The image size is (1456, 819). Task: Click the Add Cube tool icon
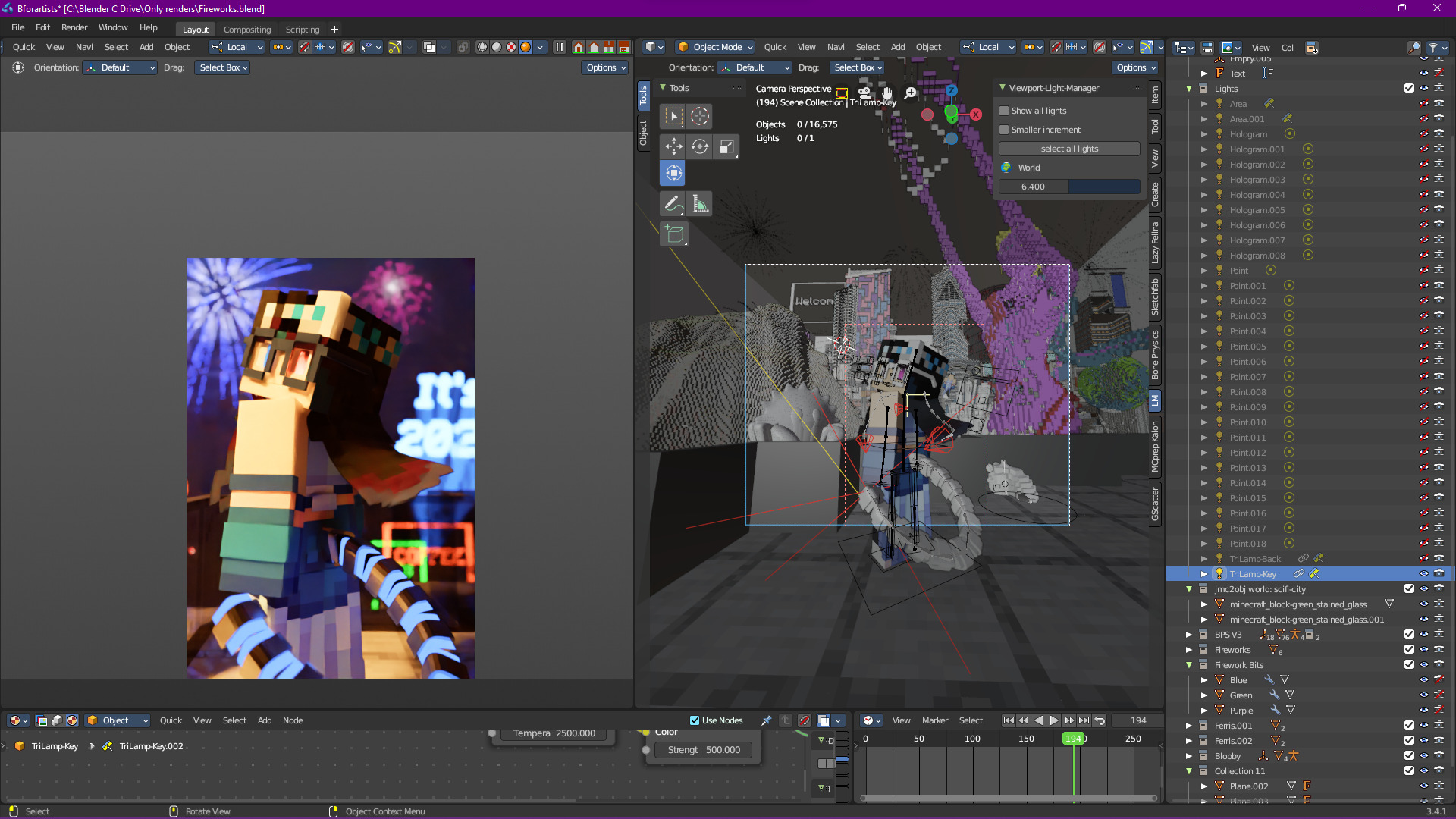673,234
